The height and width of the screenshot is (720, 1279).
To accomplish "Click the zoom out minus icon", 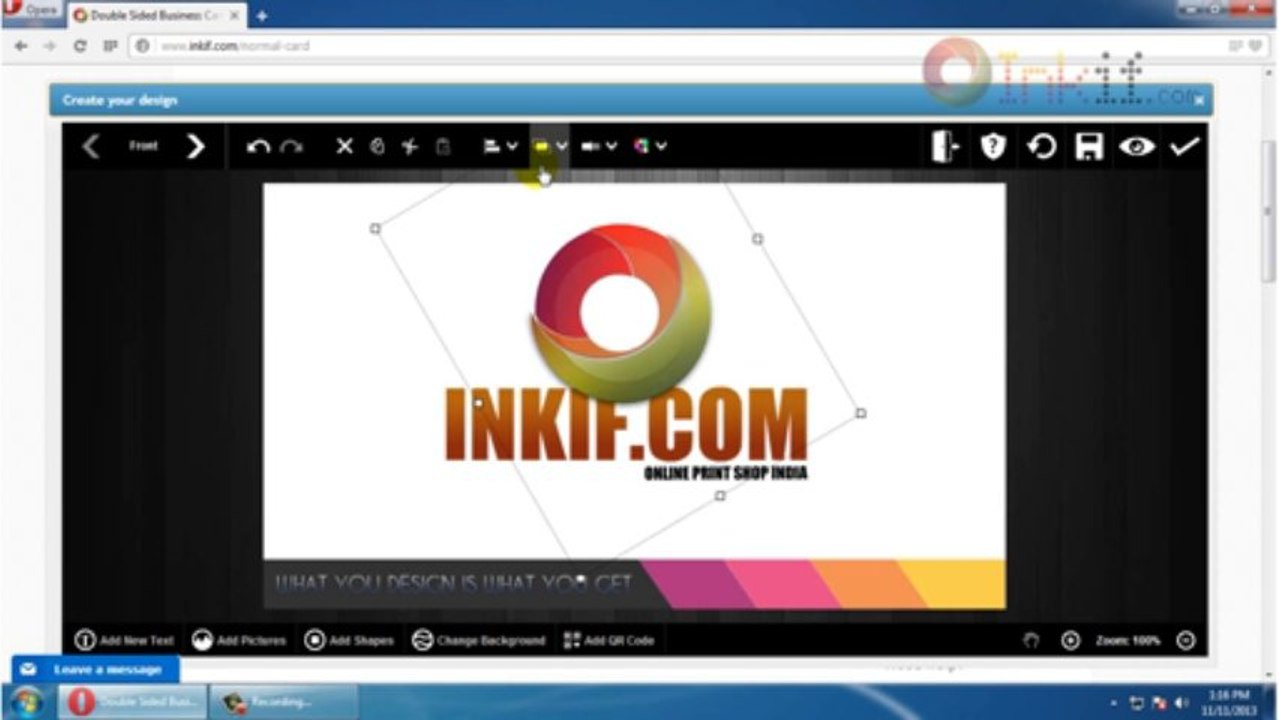I will (1186, 640).
